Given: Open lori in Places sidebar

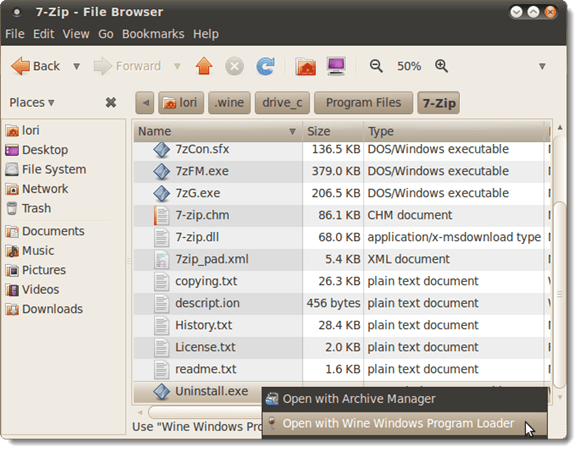Looking at the screenshot, I should (x=23, y=131).
